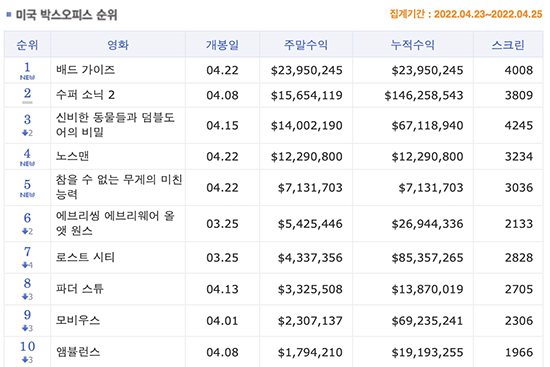
Task: Select the movie title 모비우스
Action: pyautogui.click(x=78, y=320)
